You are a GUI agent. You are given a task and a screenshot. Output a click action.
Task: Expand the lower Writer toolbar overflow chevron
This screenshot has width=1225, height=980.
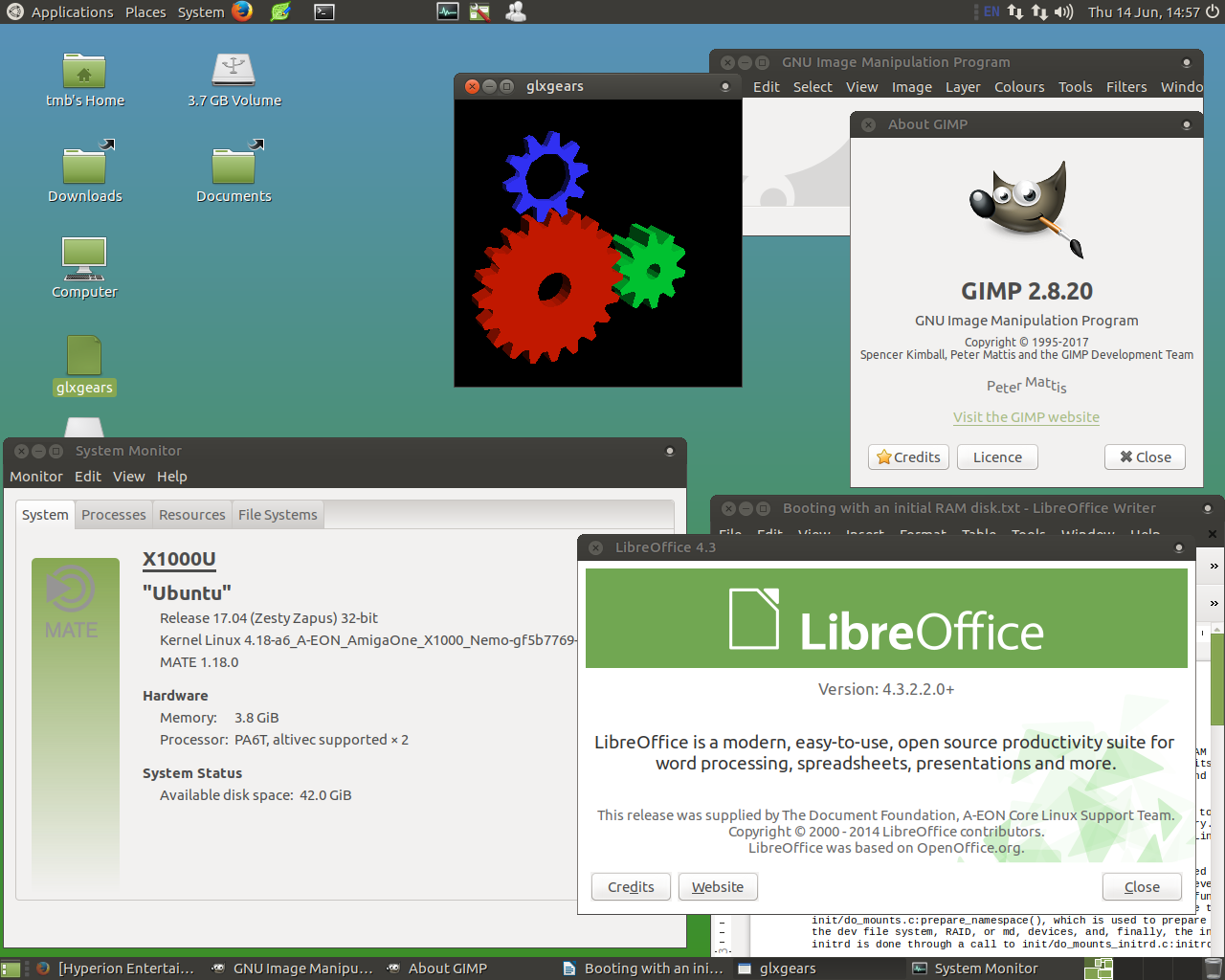coord(1214,603)
